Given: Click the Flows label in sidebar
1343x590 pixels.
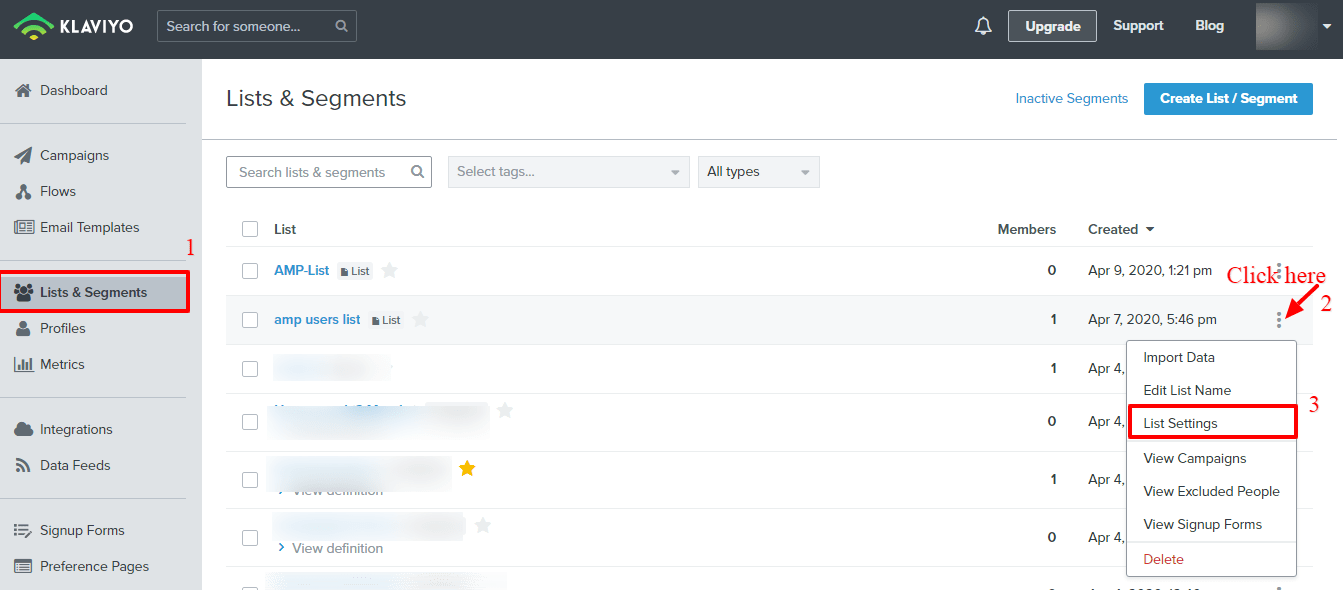Looking at the screenshot, I should [x=58, y=191].
